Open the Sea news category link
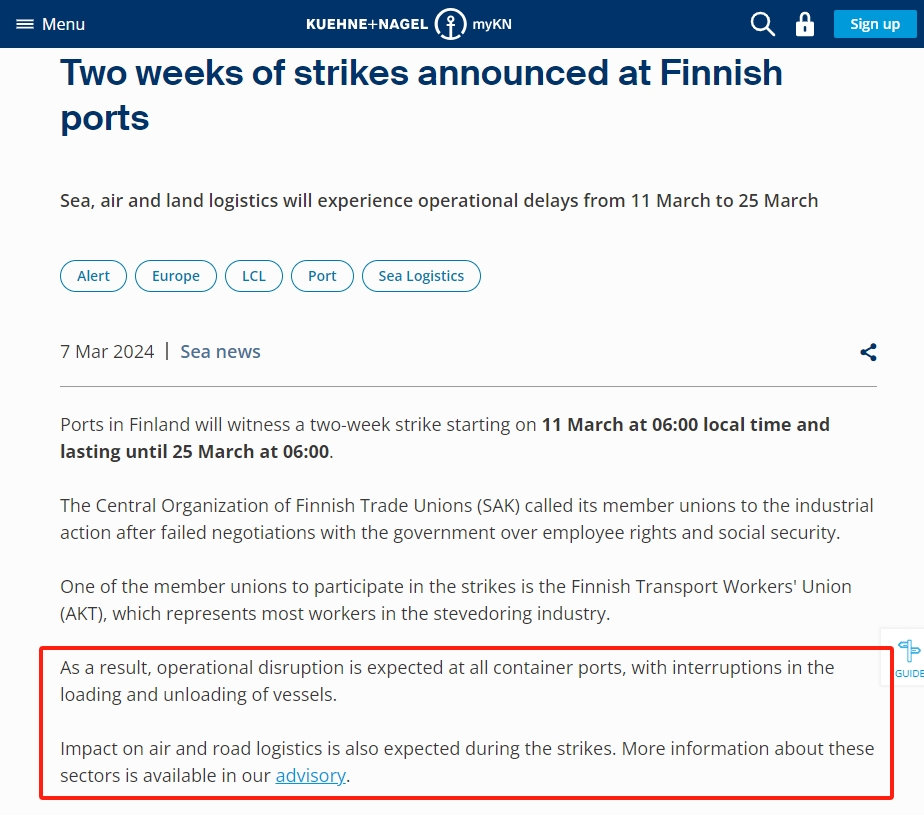Screen dimensions: 924x815 [x=220, y=351]
